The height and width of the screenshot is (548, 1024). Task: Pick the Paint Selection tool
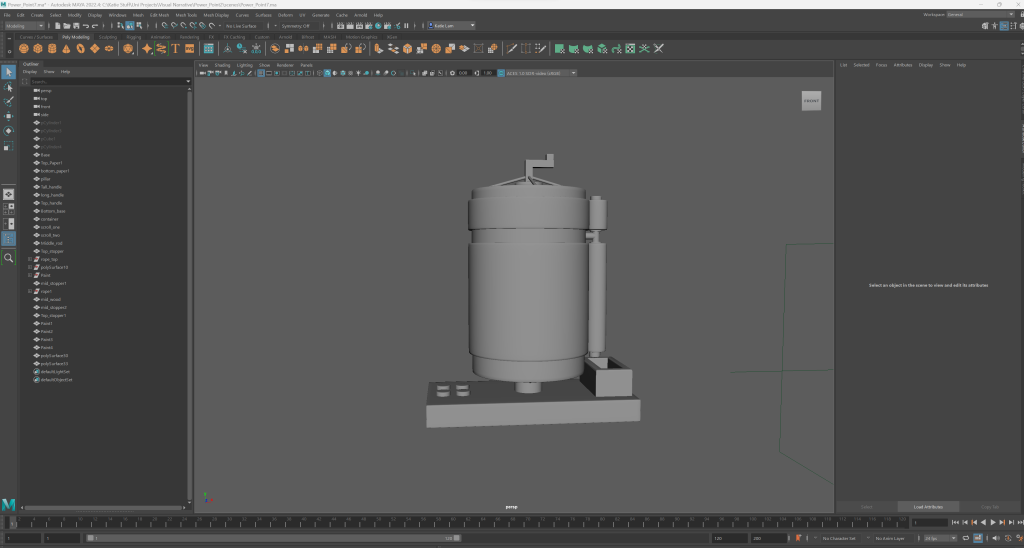9,101
